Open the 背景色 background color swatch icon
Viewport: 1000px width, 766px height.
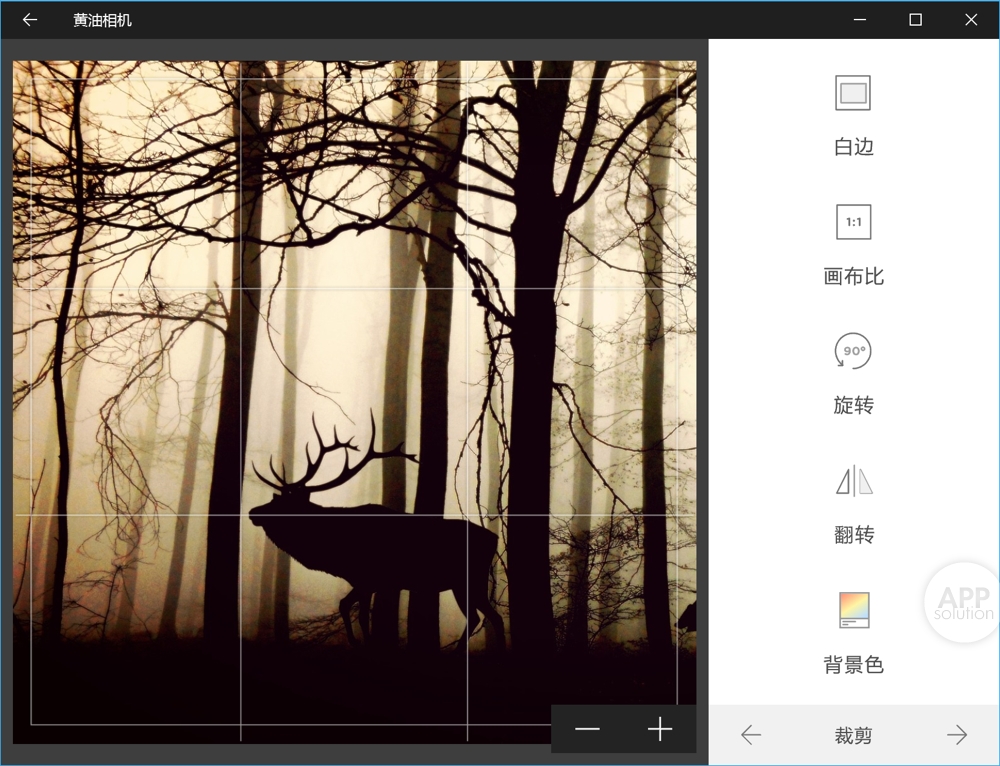[x=854, y=610]
